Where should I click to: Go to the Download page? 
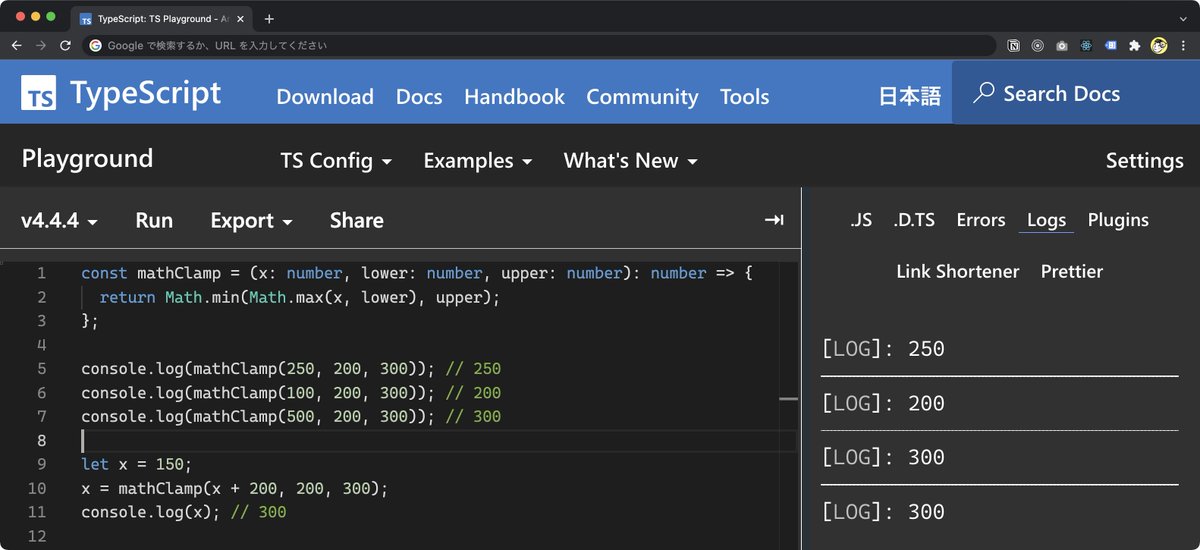[325, 96]
